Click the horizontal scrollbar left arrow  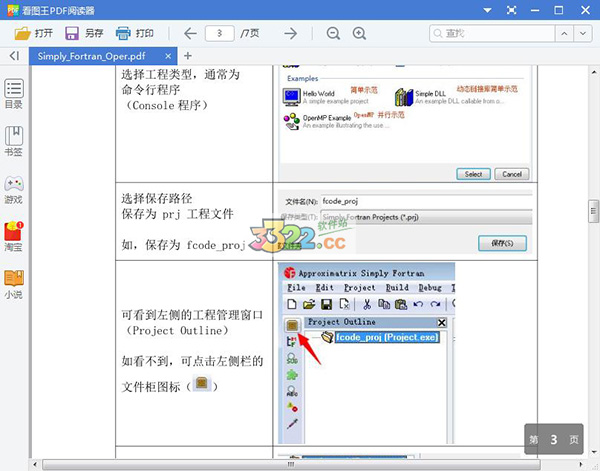(x=35, y=464)
